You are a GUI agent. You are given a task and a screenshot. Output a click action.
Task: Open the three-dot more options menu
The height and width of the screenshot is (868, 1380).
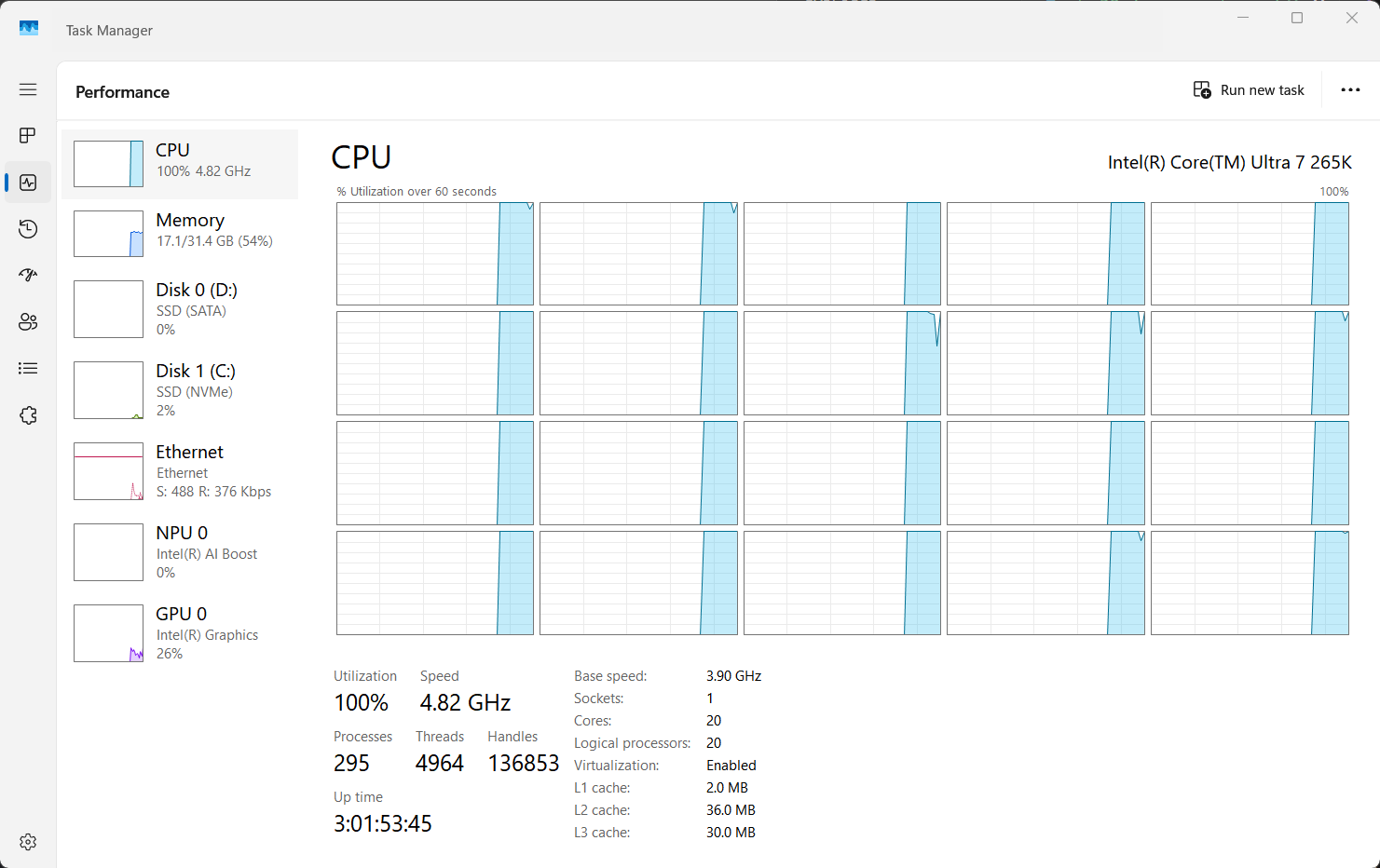click(1350, 90)
